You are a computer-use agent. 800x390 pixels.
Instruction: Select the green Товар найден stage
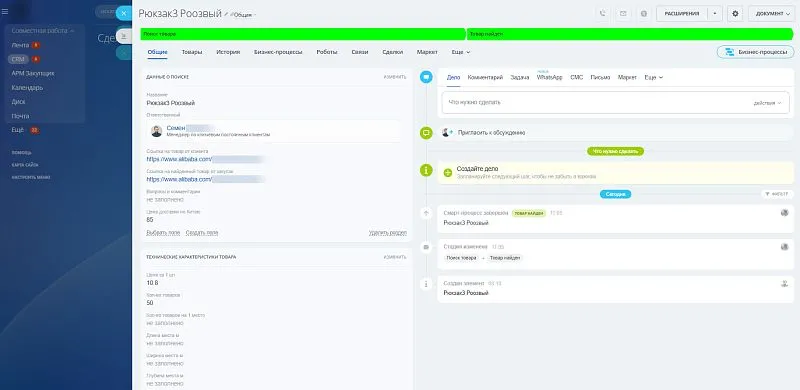point(631,34)
